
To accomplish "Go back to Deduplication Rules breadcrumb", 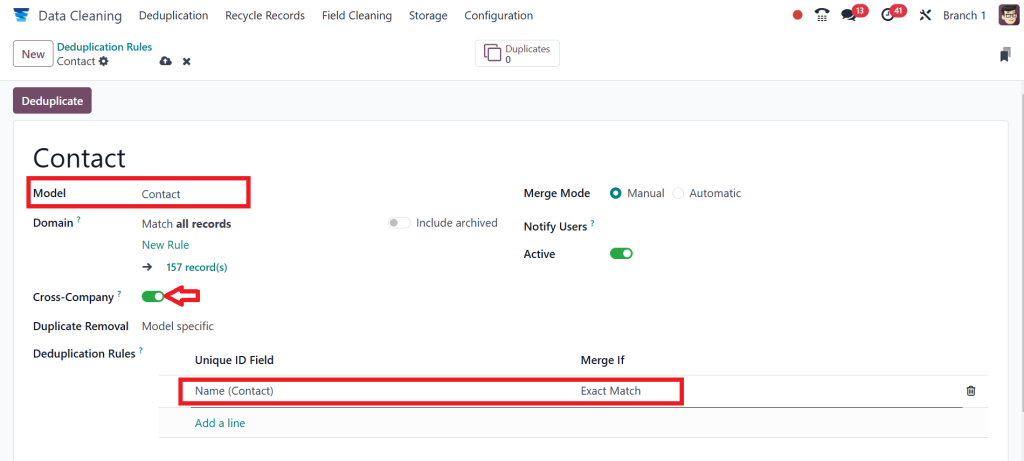I will coord(104,47).
